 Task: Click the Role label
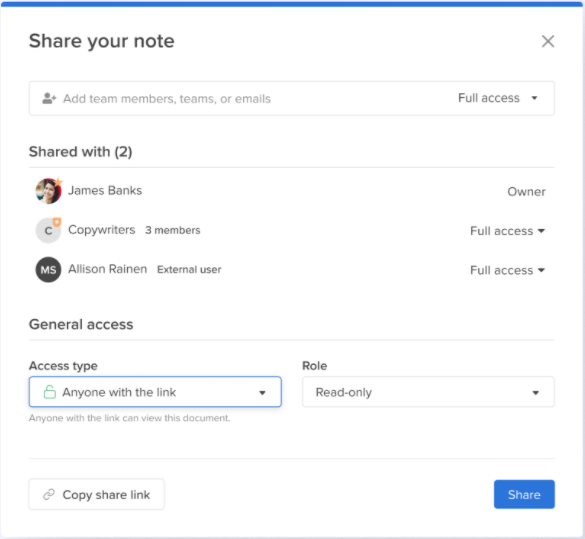pos(315,366)
